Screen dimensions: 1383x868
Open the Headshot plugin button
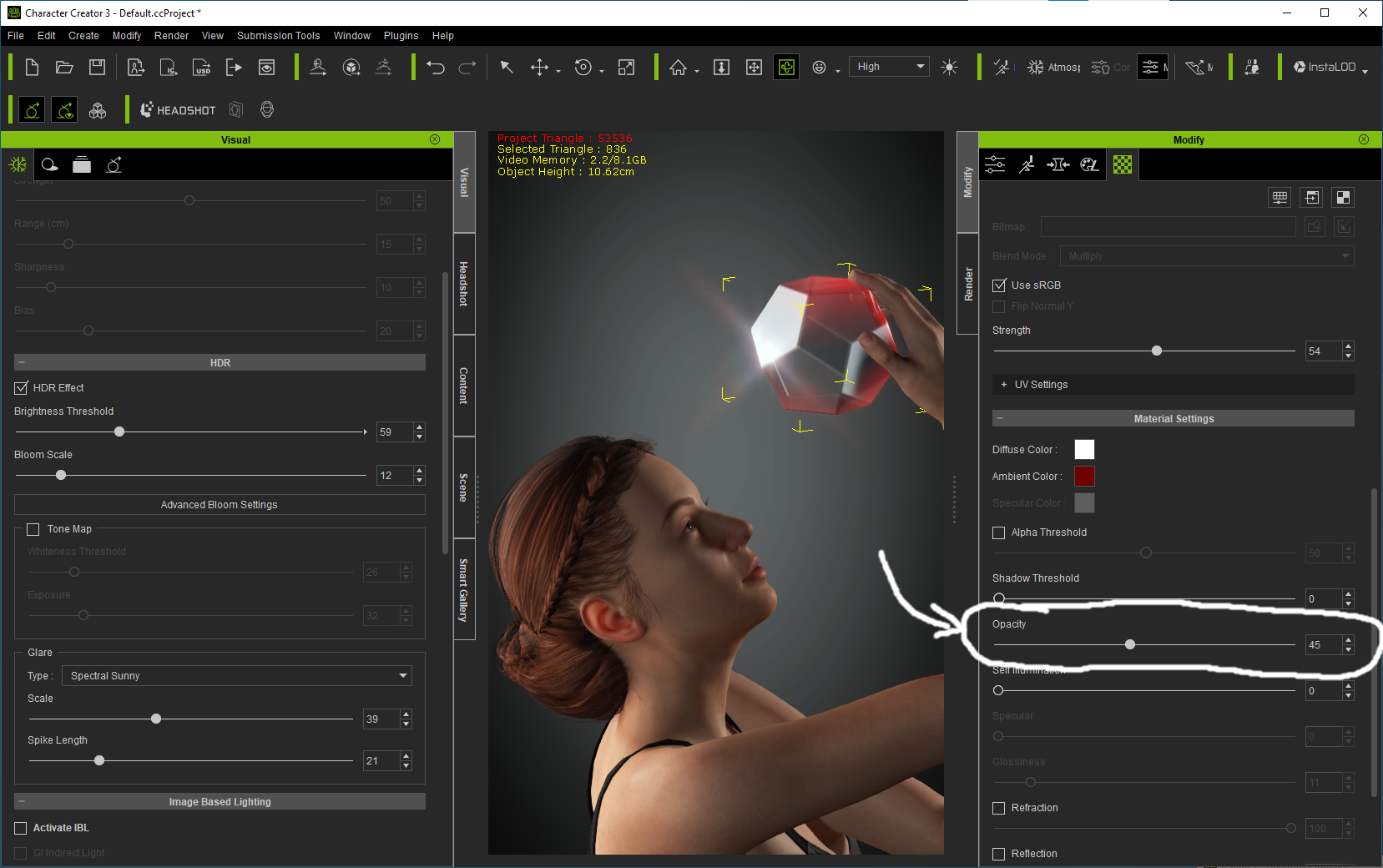177,110
